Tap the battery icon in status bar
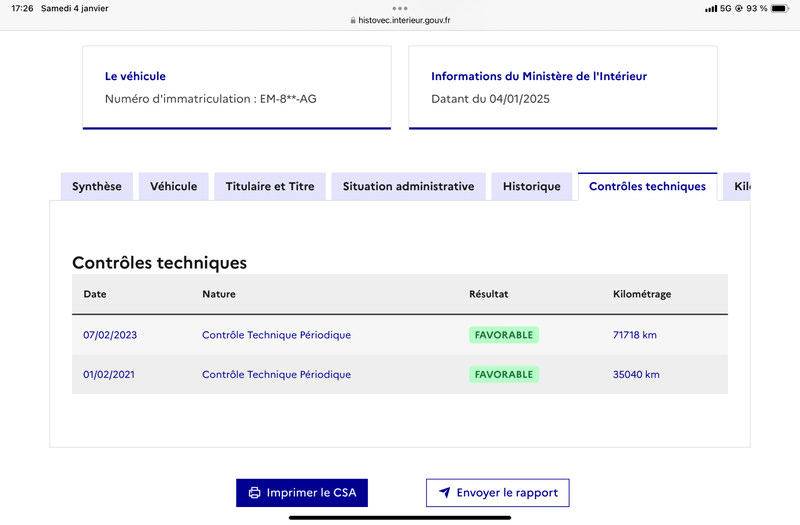The height and width of the screenshot is (525, 800). (780, 8)
